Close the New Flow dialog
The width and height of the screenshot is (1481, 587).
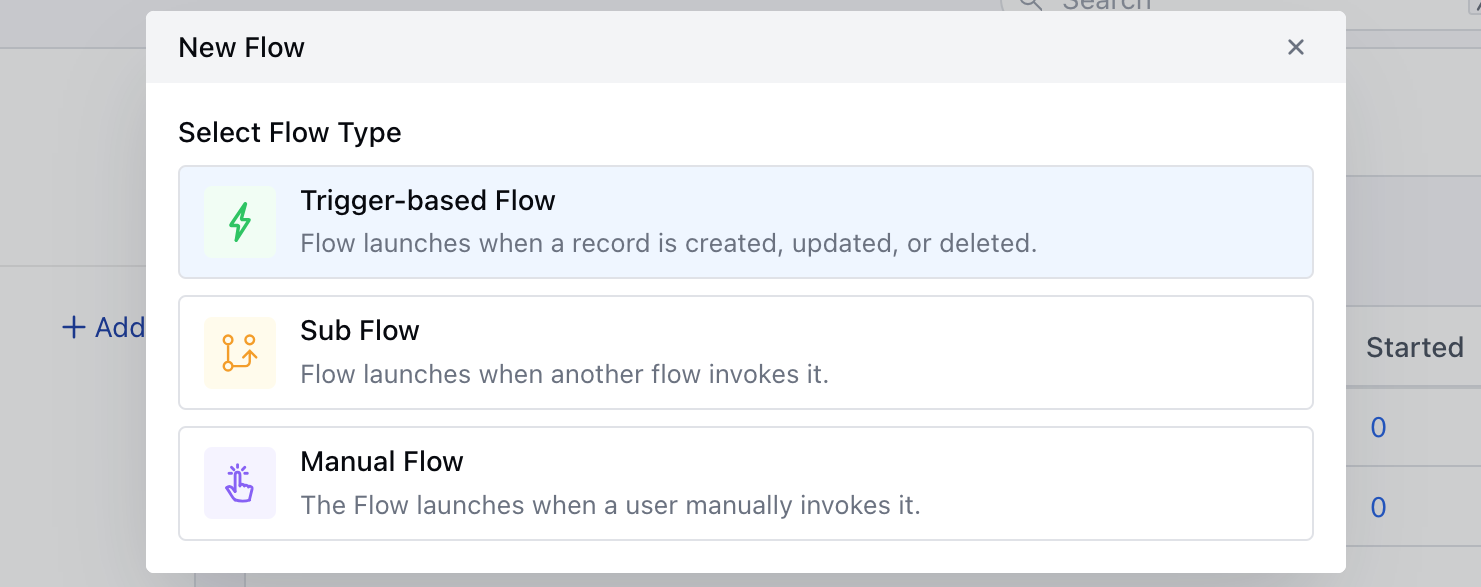pos(1296,47)
